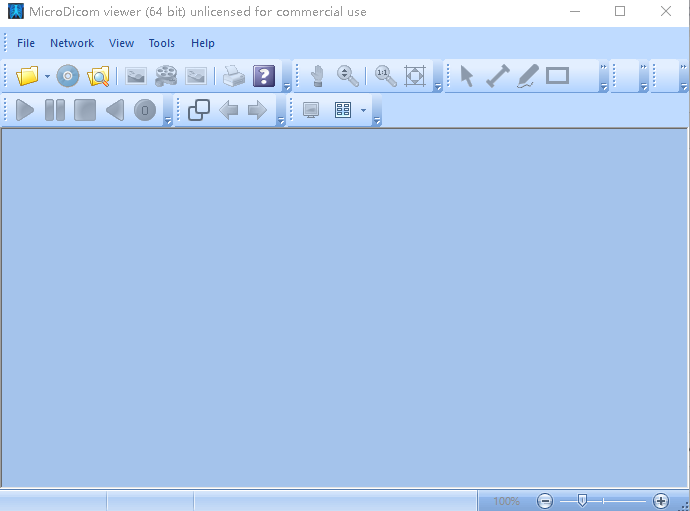Click the Play backward button
690x511 pixels.
[115, 110]
